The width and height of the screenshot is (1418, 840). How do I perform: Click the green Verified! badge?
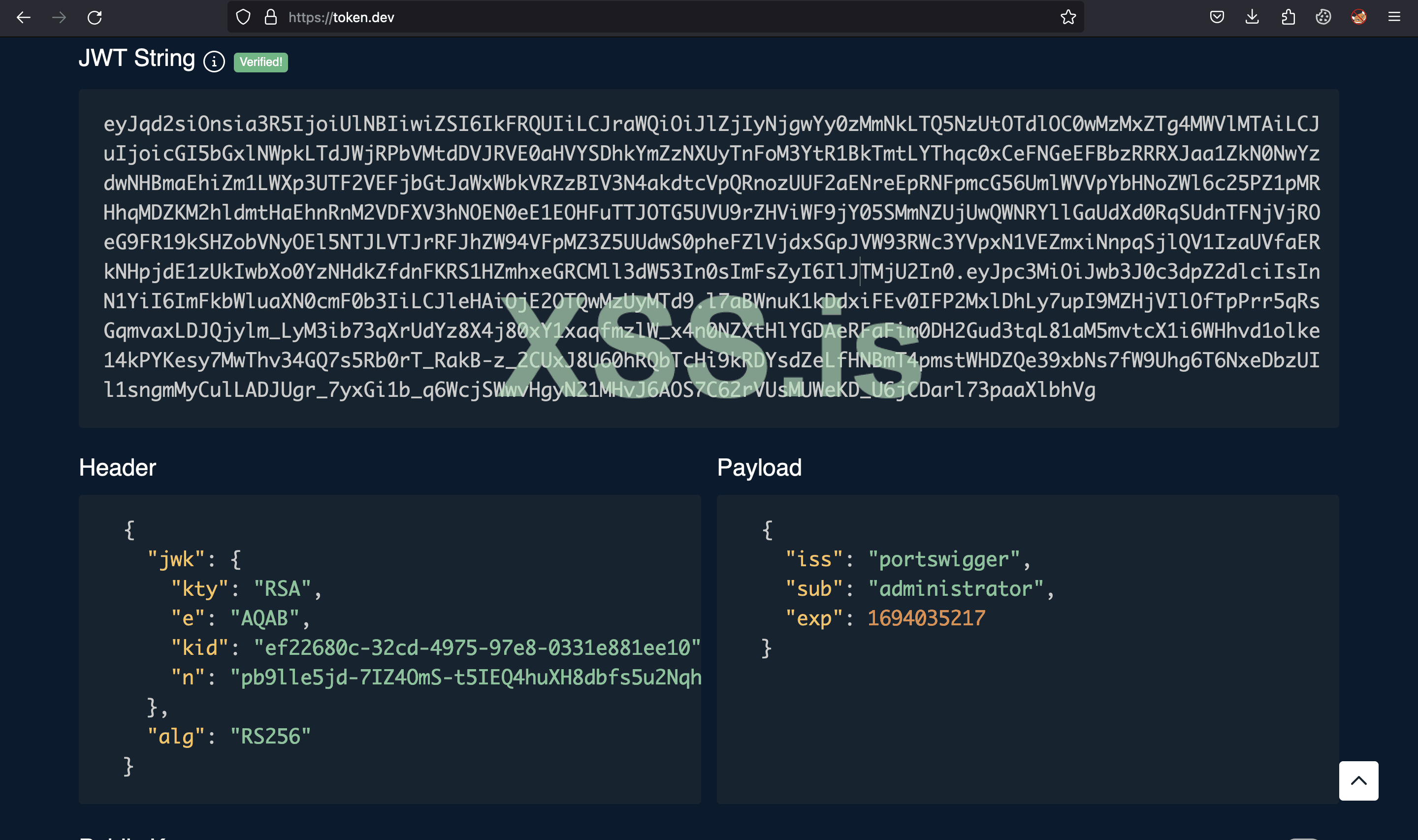(260, 62)
